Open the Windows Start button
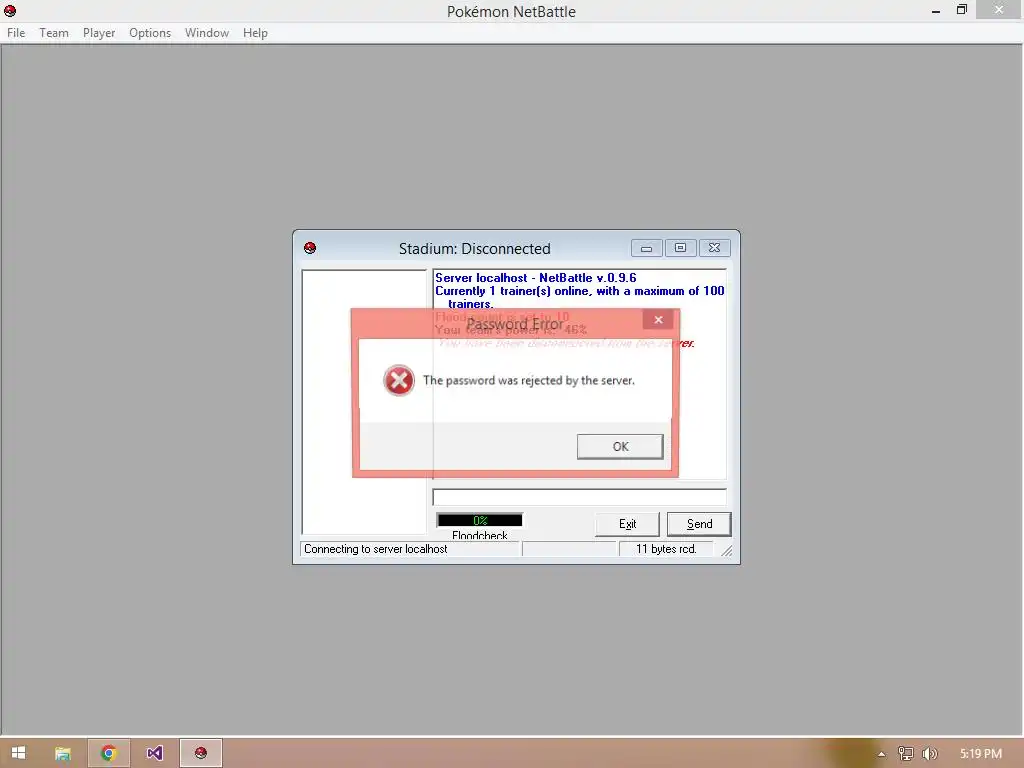Screen dimensions: 1024x768 click(18, 753)
